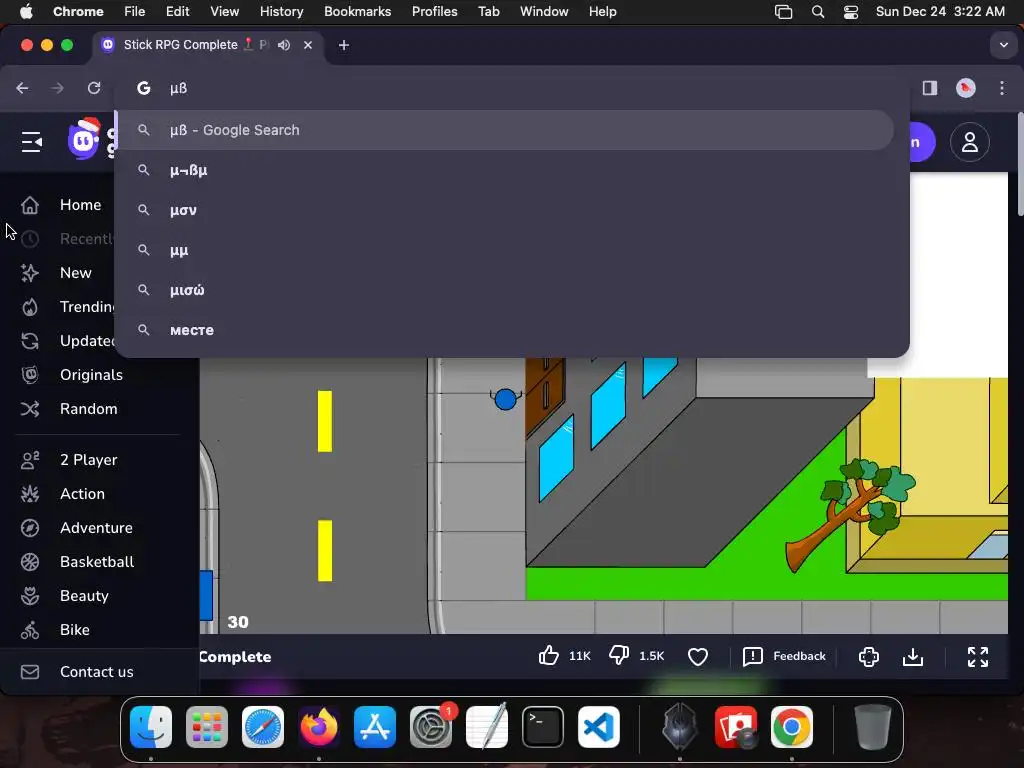Select the 'μ¬βμ' suggestion
The height and width of the screenshot is (768, 1024).
pyautogui.click(x=504, y=170)
